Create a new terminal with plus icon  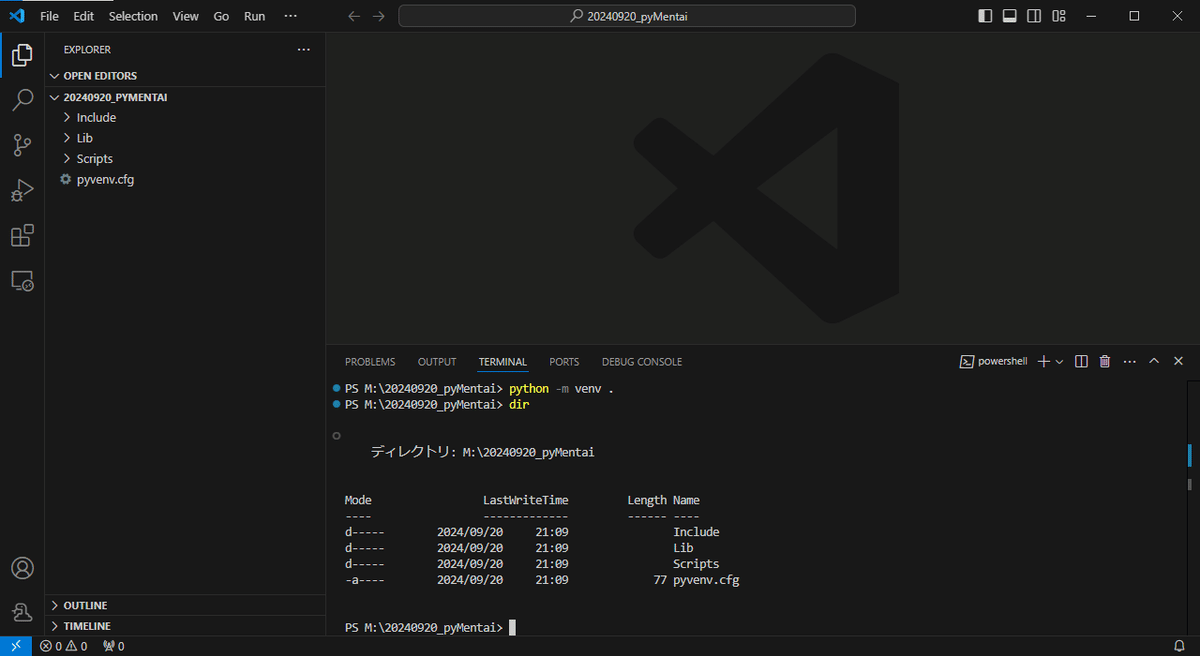point(1043,361)
